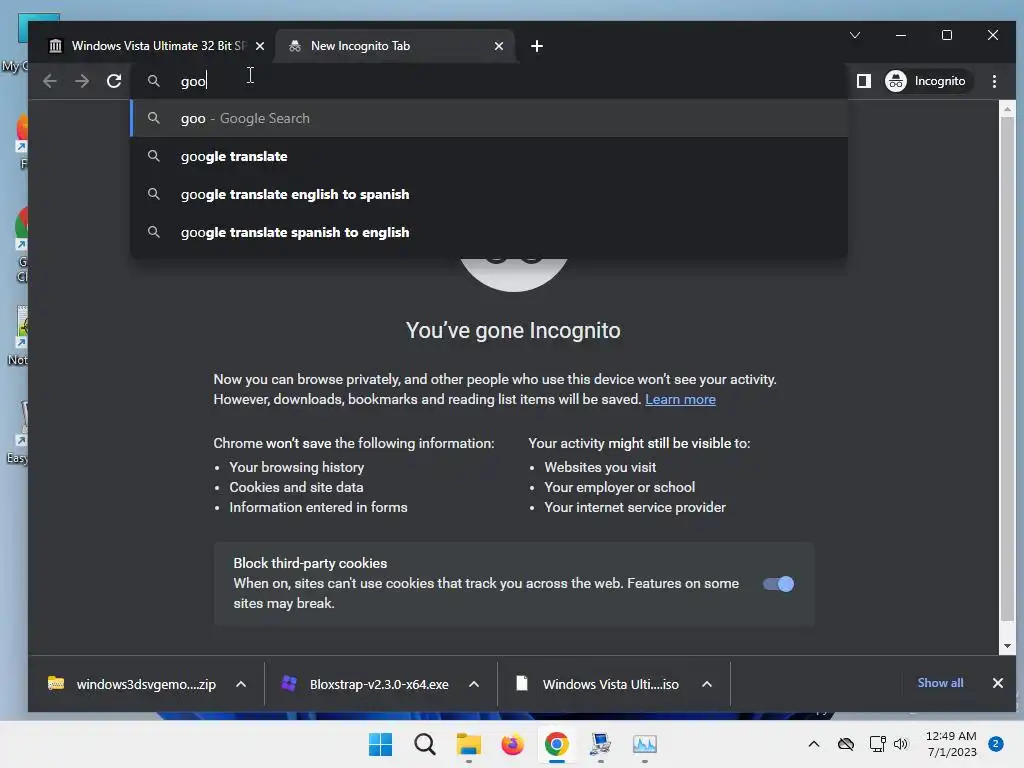Screen dimensions: 1024x768
Task: Close the New Incognito Tab
Action: 499,46
